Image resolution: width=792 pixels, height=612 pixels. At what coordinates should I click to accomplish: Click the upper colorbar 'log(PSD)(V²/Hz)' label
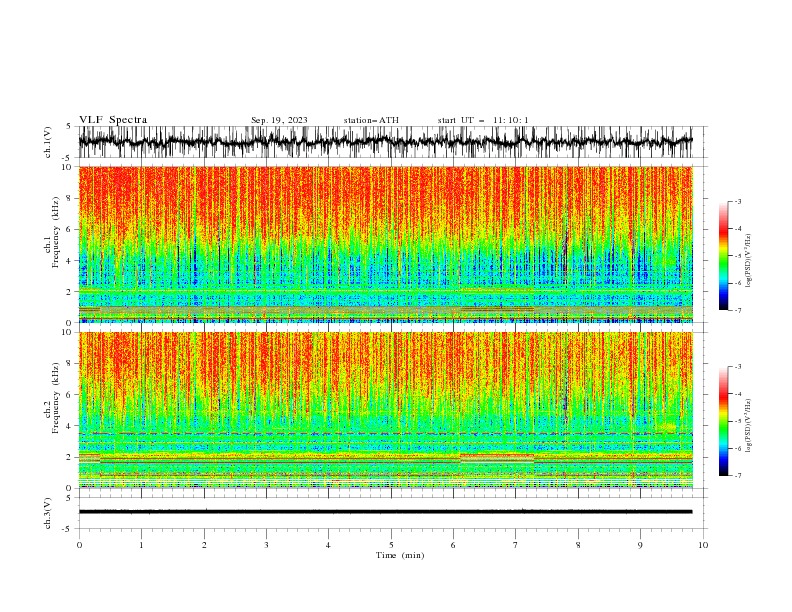point(748,261)
